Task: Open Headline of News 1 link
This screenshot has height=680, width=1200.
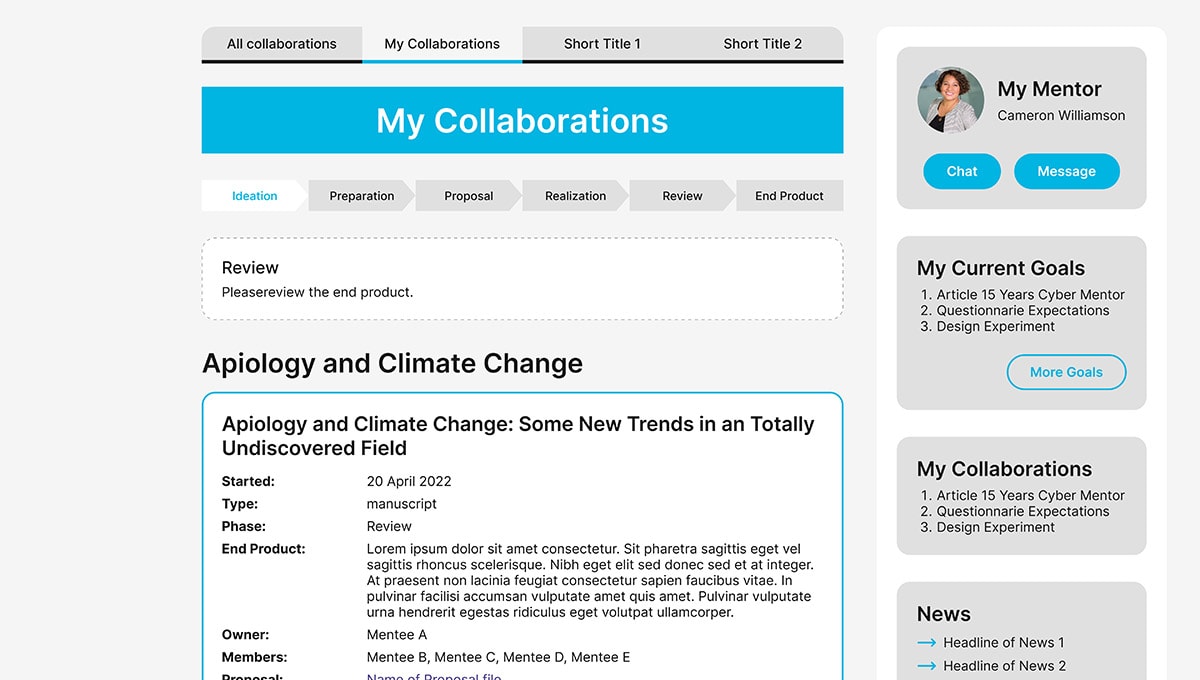Action: coord(1004,643)
